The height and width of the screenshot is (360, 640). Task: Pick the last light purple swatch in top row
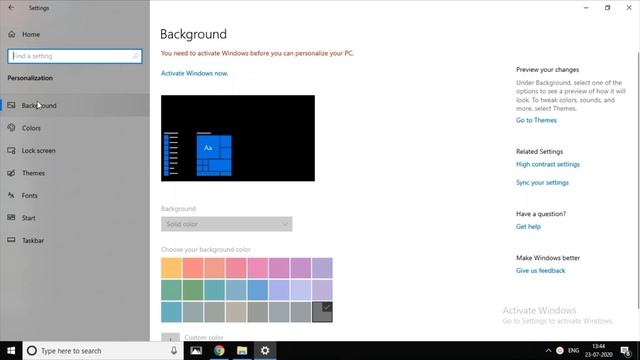point(322,268)
